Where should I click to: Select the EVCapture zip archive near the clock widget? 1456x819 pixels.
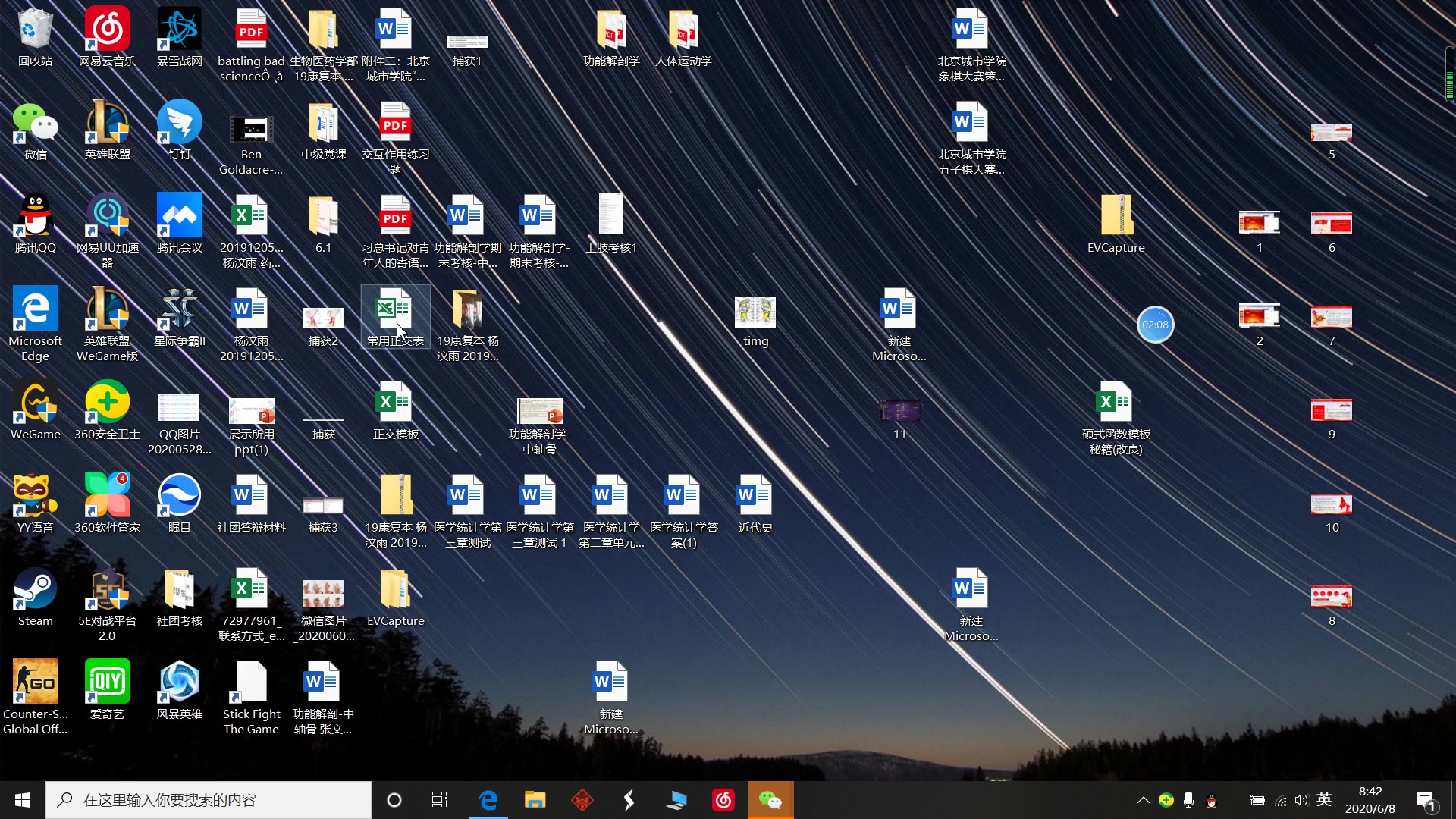click(1116, 224)
